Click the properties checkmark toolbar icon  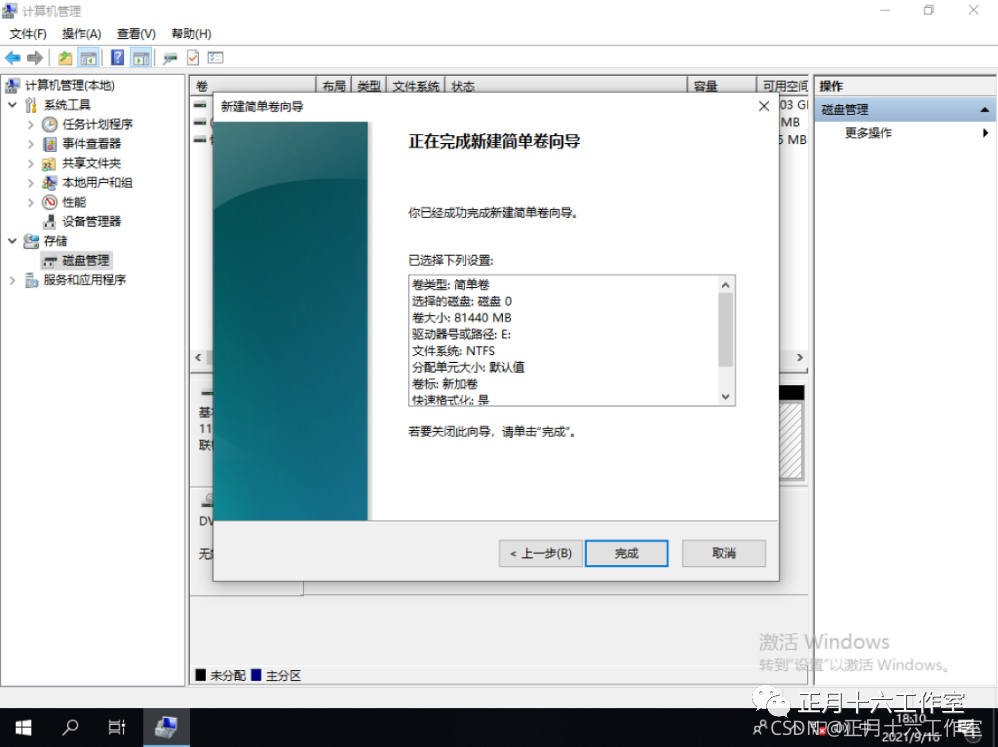tap(193, 57)
